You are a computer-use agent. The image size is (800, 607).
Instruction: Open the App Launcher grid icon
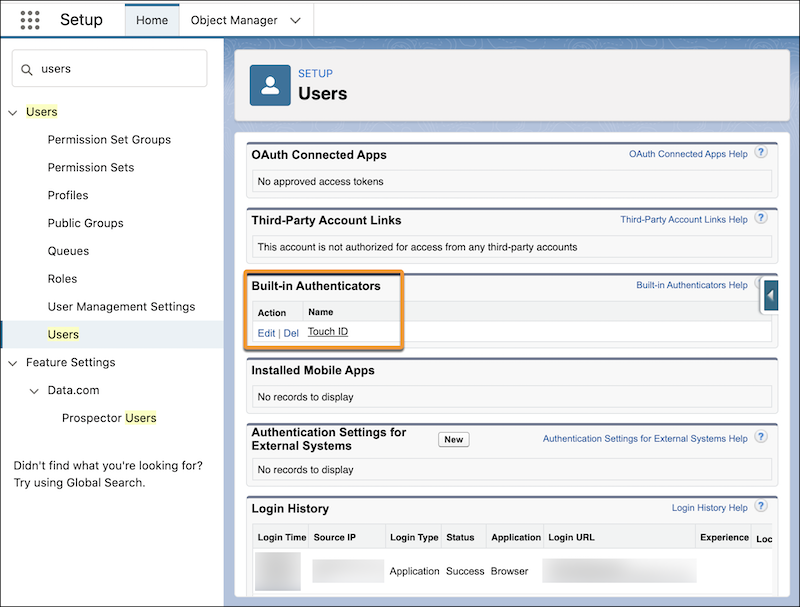coord(30,20)
